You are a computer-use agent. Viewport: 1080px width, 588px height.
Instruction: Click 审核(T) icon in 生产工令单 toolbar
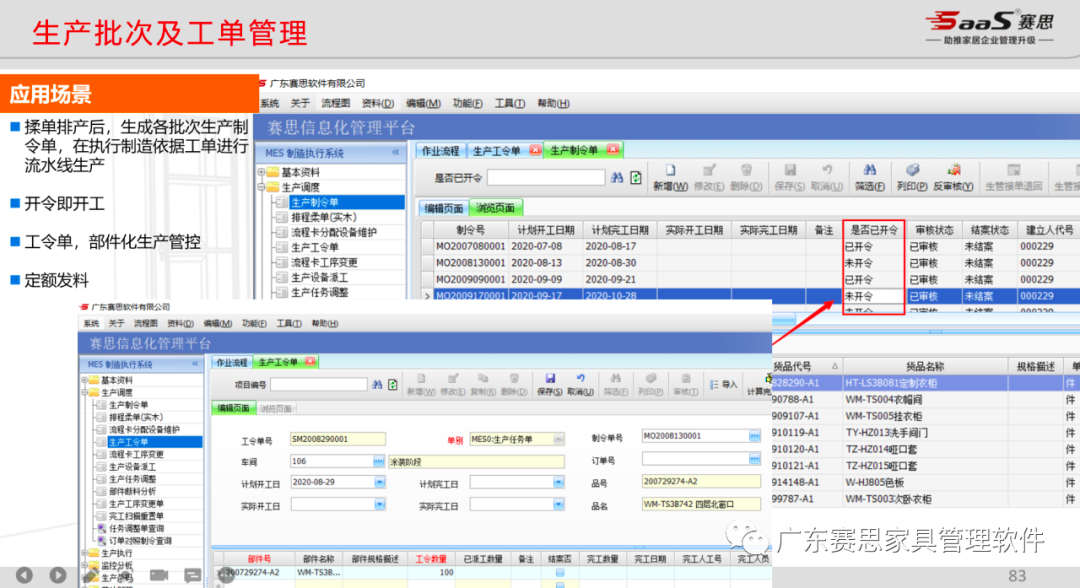coord(685,379)
